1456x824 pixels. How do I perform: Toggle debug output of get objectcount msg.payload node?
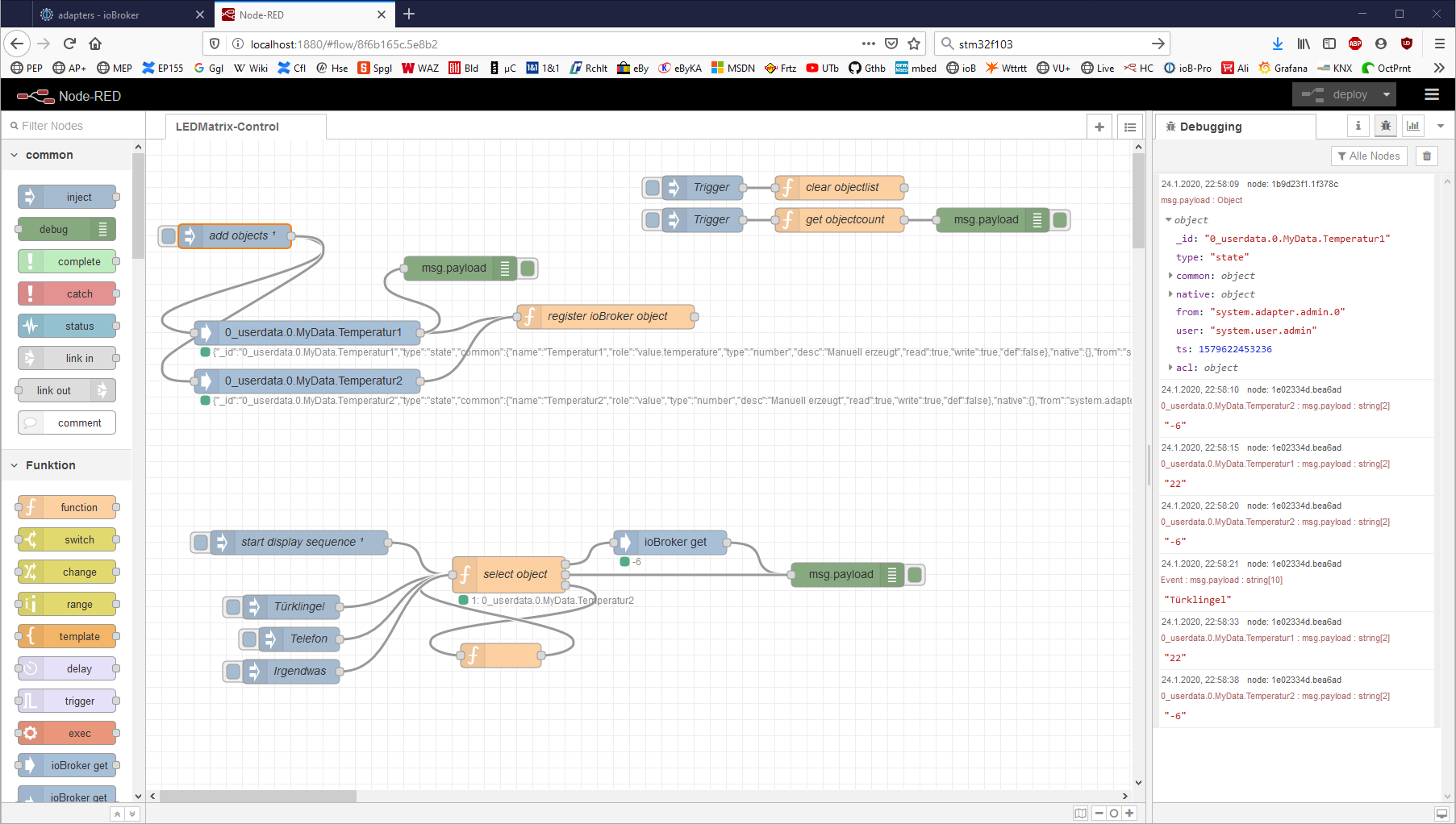click(x=1061, y=220)
